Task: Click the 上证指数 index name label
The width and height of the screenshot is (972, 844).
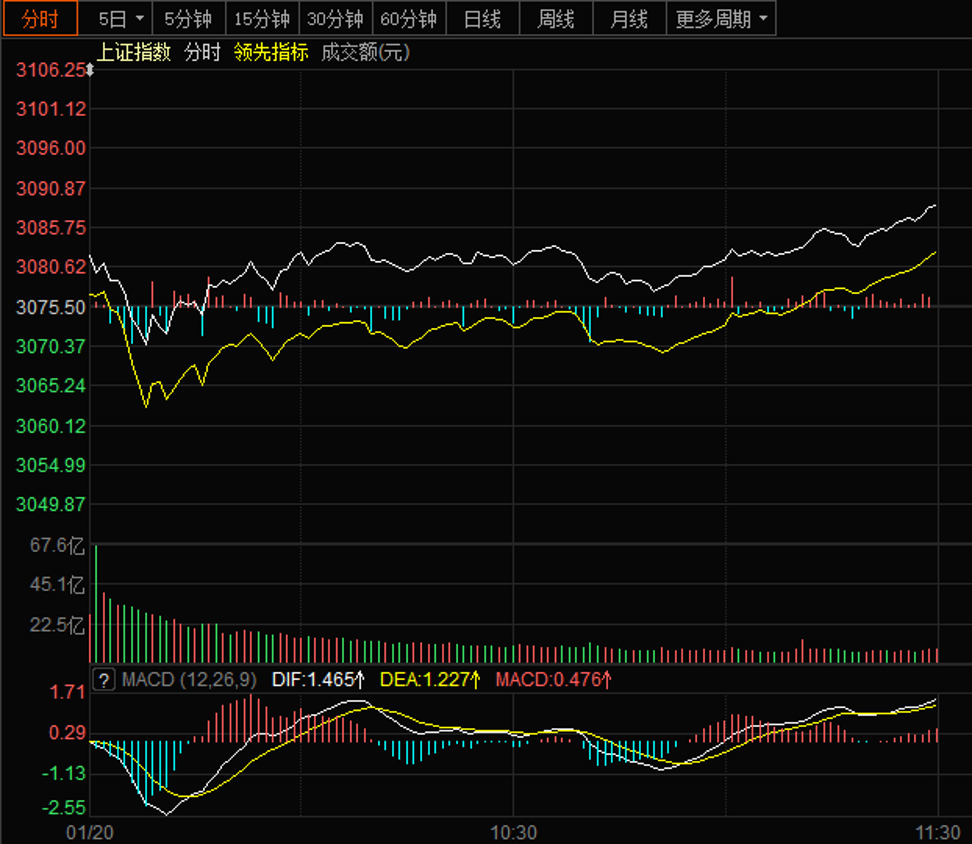Action: click(134, 53)
